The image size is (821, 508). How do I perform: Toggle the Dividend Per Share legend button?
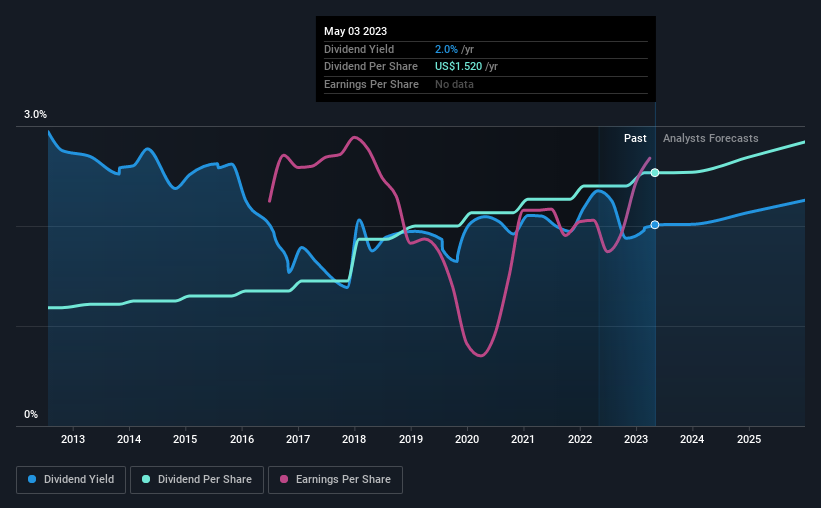tap(197, 480)
